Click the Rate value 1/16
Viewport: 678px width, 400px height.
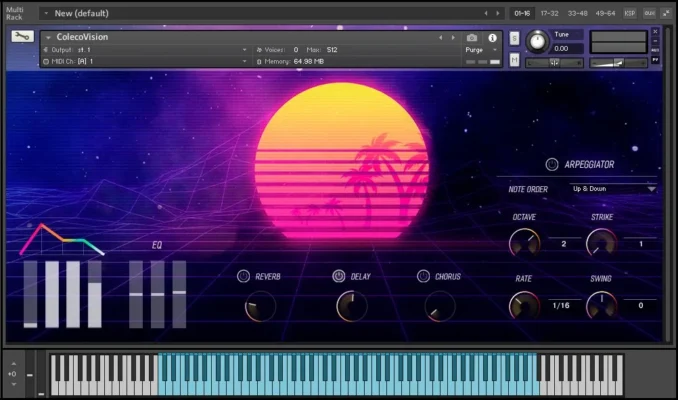[561, 305]
